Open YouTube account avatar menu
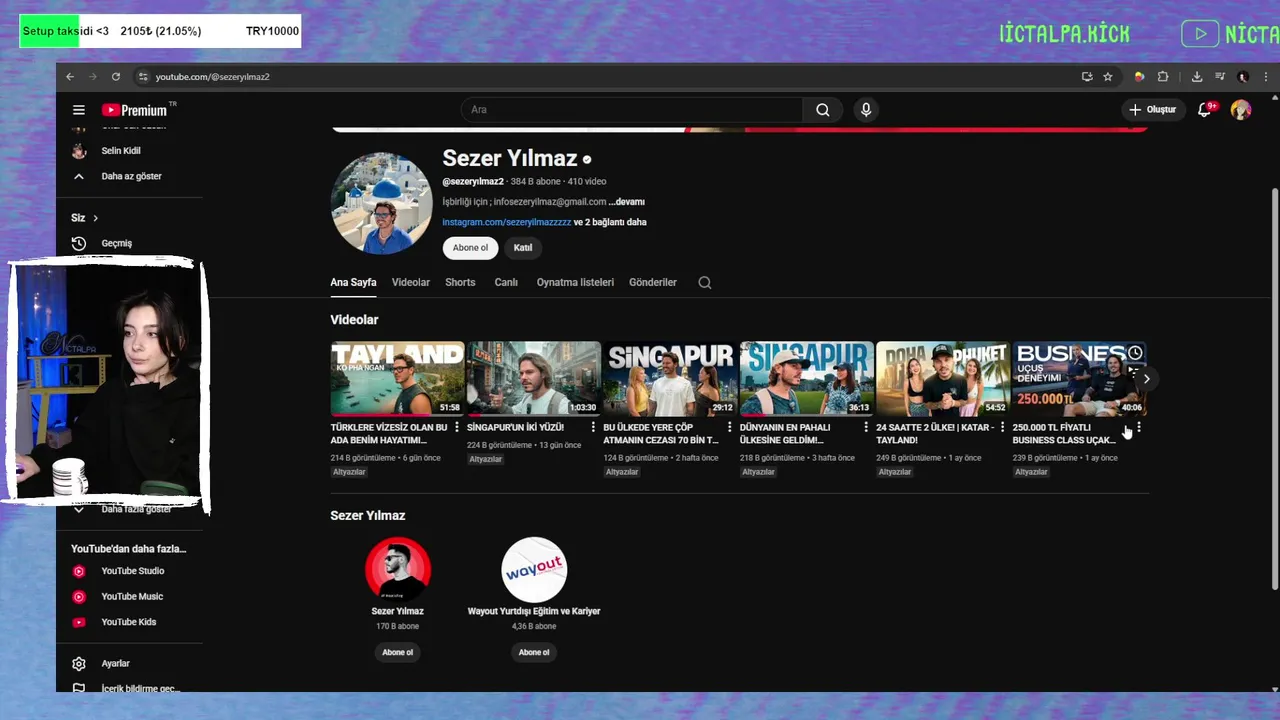Viewport: 1280px width, 720px height. (1241, 110)
